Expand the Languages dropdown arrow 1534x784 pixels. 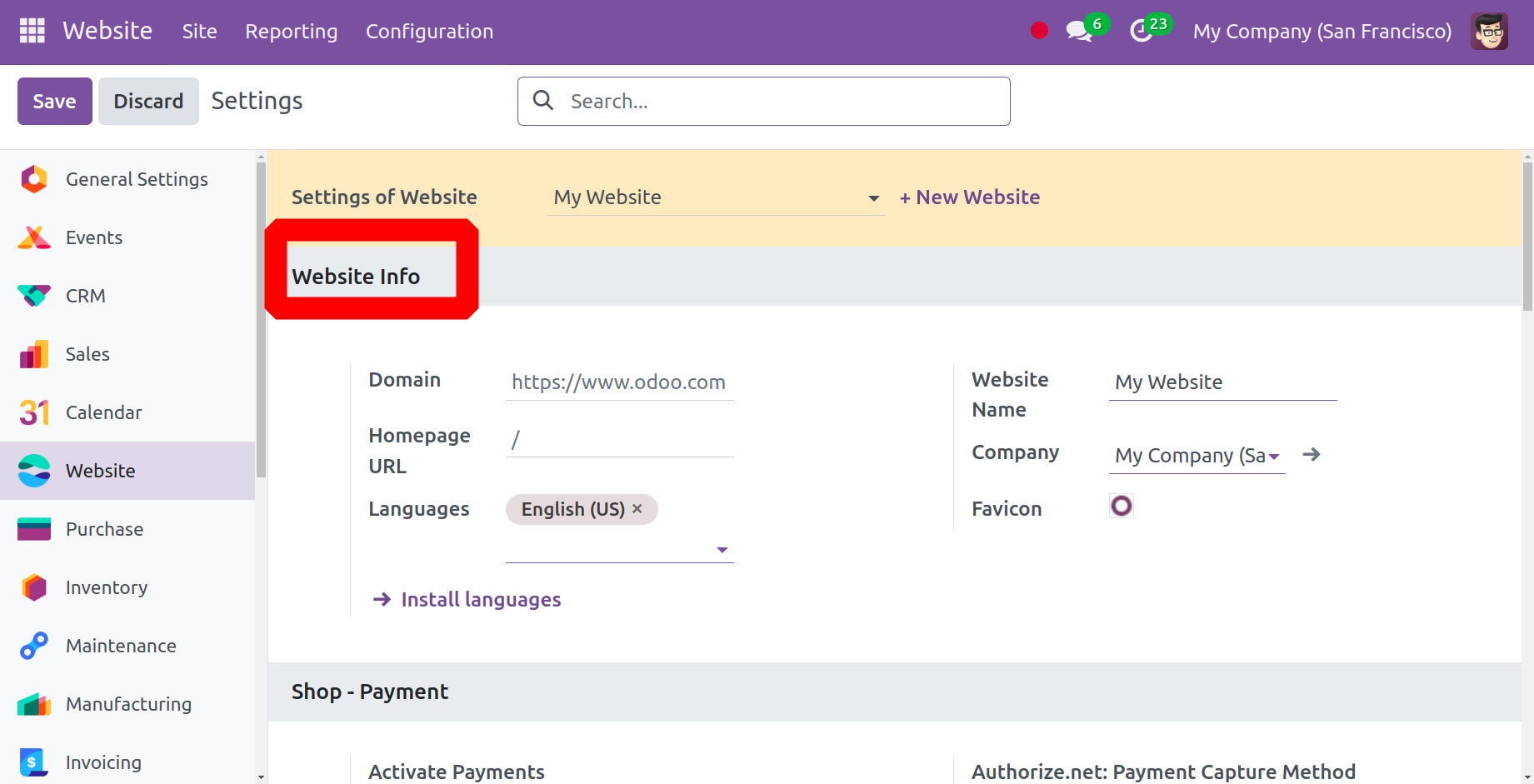point(722,550)
